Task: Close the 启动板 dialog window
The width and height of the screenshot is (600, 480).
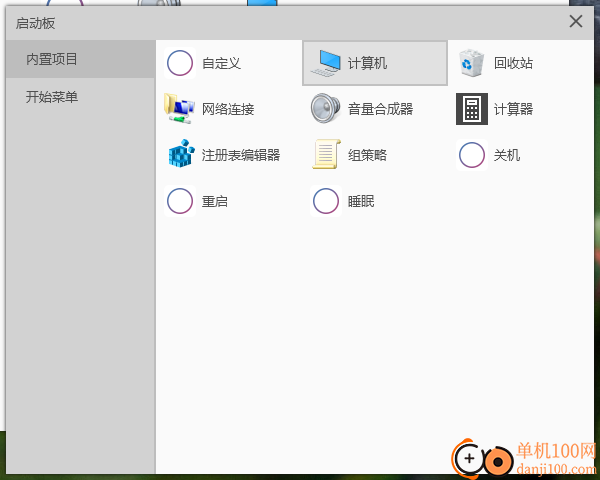Action: 576,21
